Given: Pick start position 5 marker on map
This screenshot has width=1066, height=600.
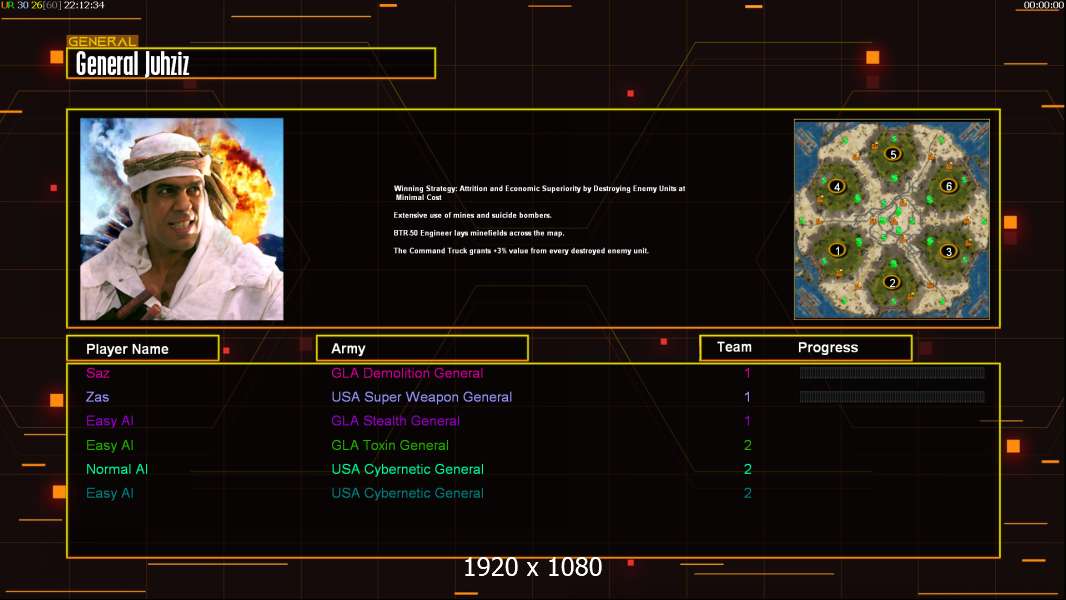Looking at the screenshot, I should pos(892,154).
